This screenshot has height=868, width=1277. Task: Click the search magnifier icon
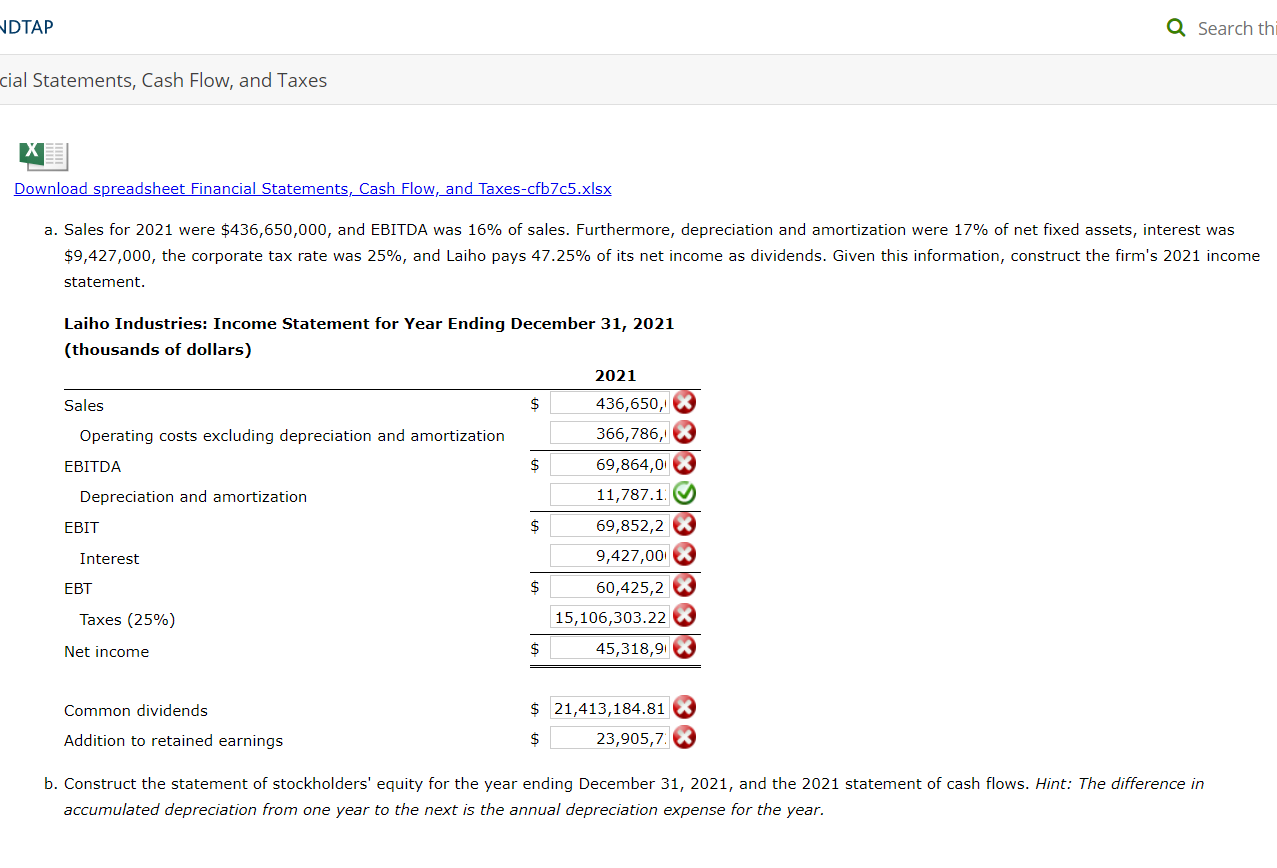point(1175,27)
